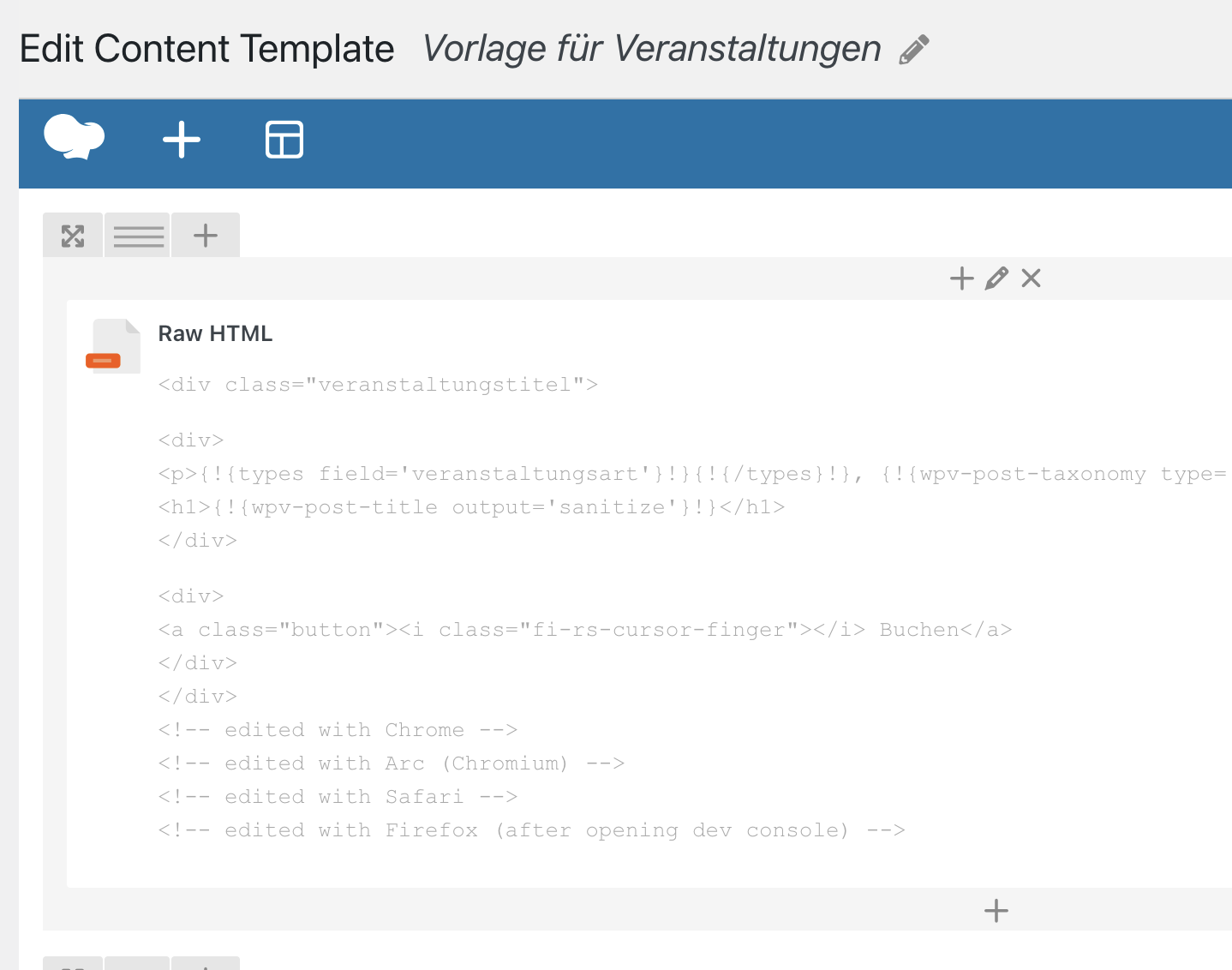
Task: Click the Raw HTML document icon
Action: (113, 345)
